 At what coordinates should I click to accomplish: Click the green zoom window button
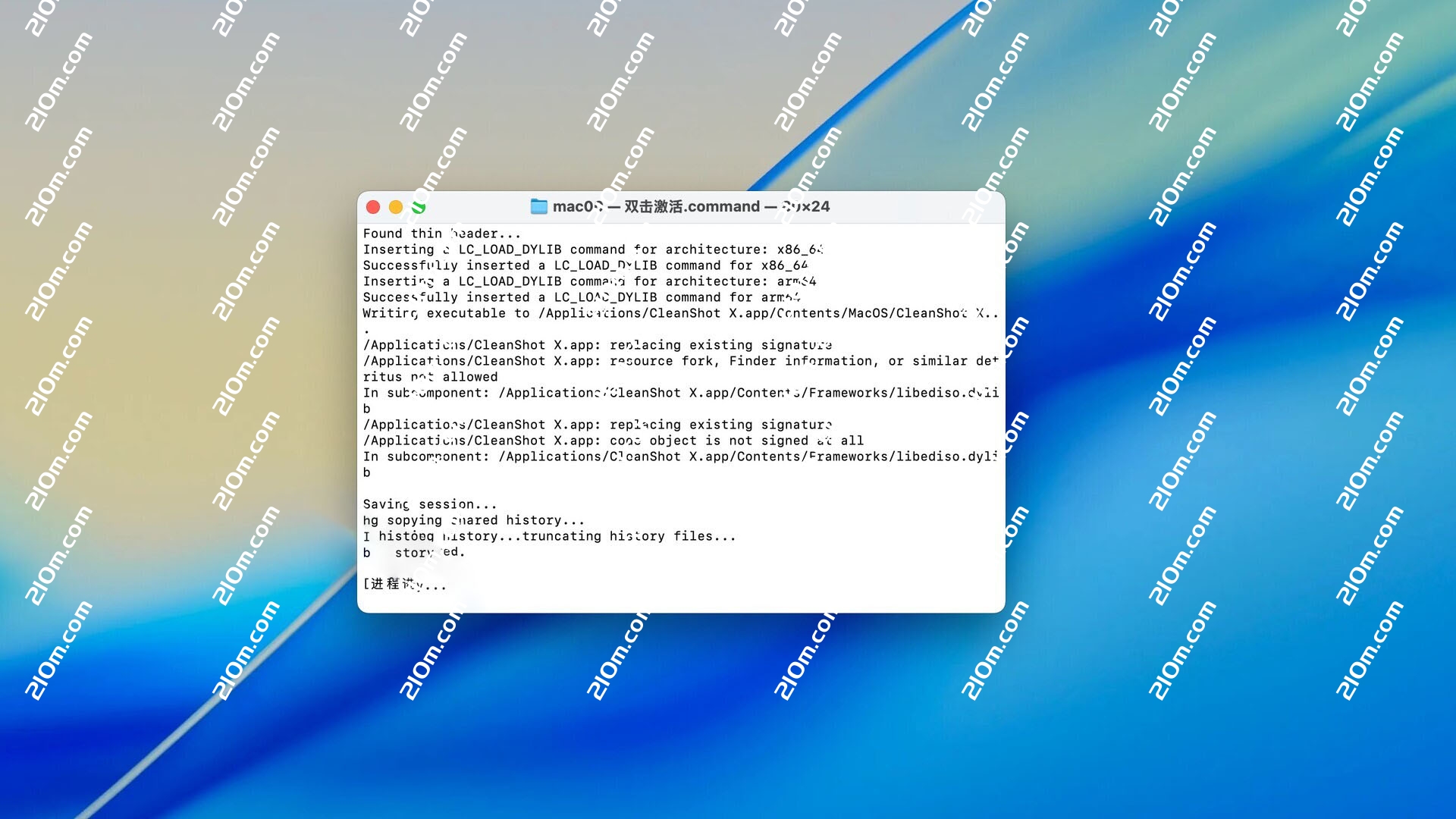[x=419, y=207]
